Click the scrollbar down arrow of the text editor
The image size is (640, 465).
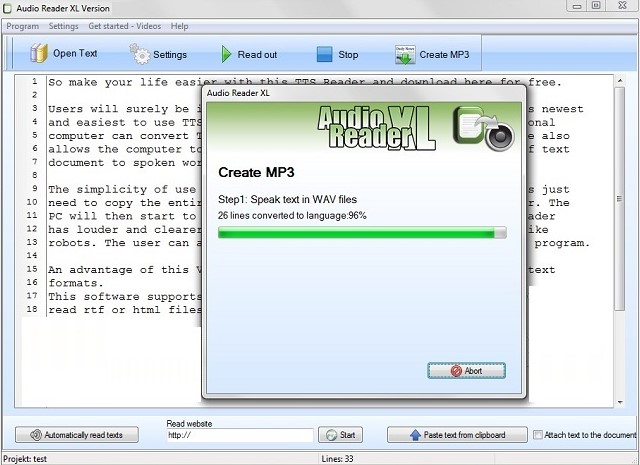tap(620, 402)
